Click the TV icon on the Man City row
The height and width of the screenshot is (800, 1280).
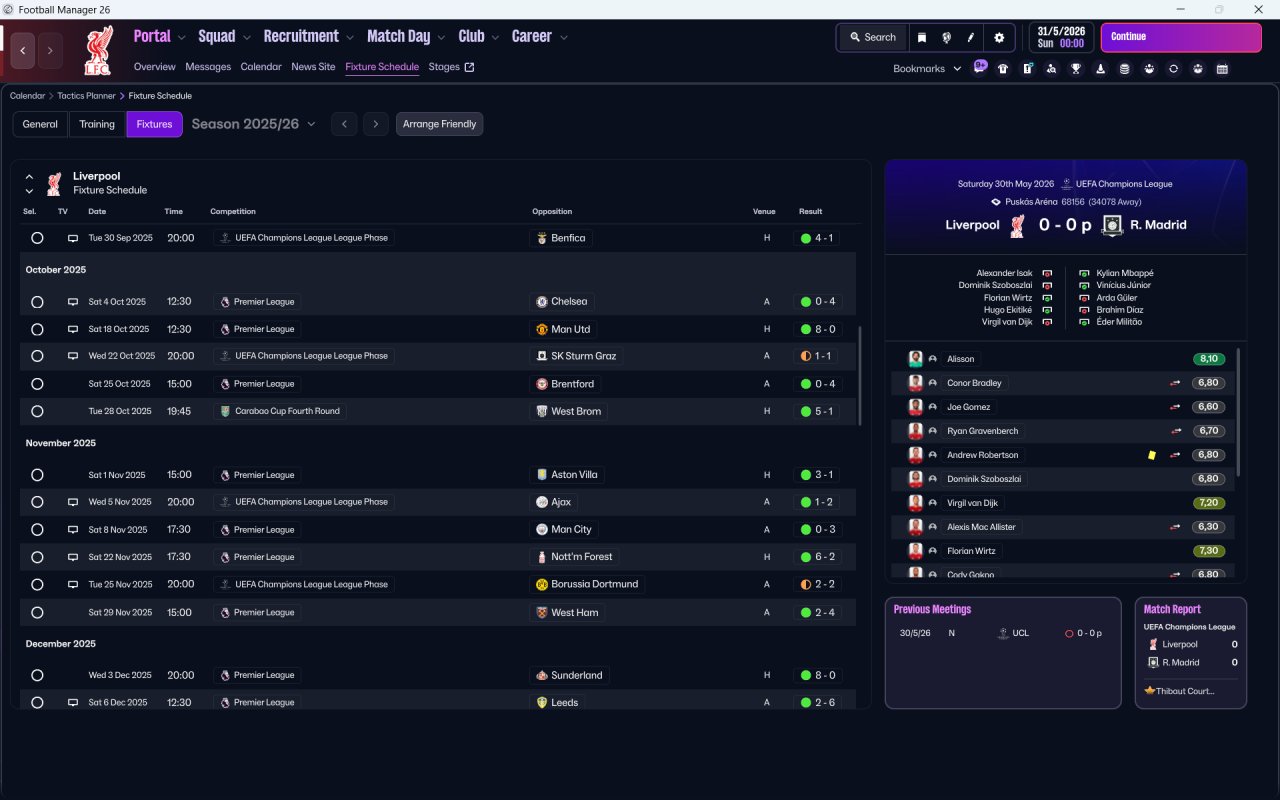coord(72,530)
